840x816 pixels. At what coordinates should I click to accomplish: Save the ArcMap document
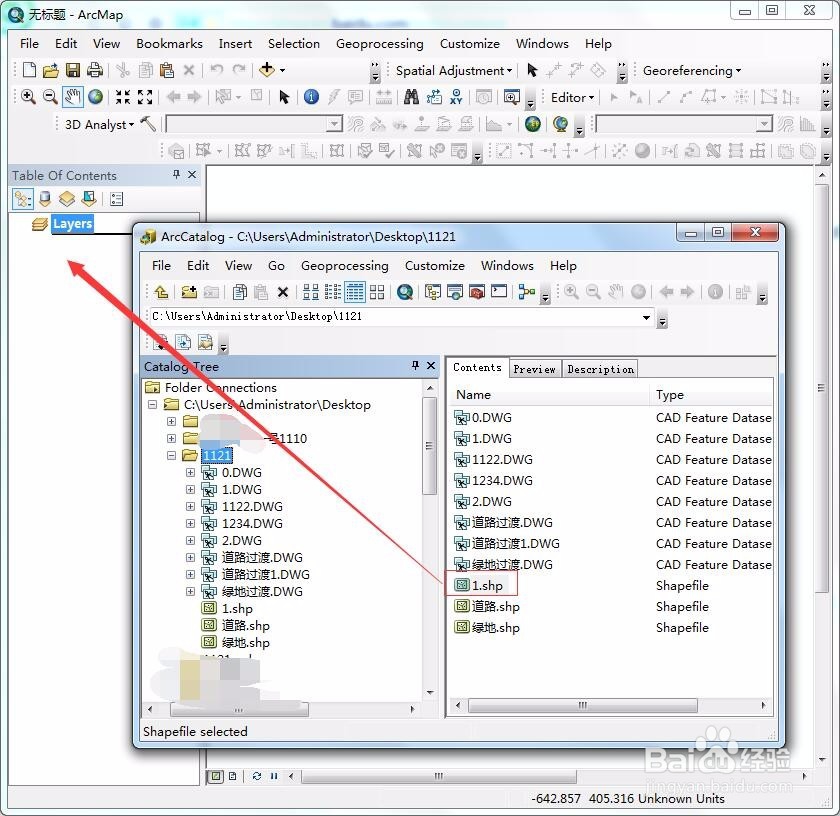(72, 70)
